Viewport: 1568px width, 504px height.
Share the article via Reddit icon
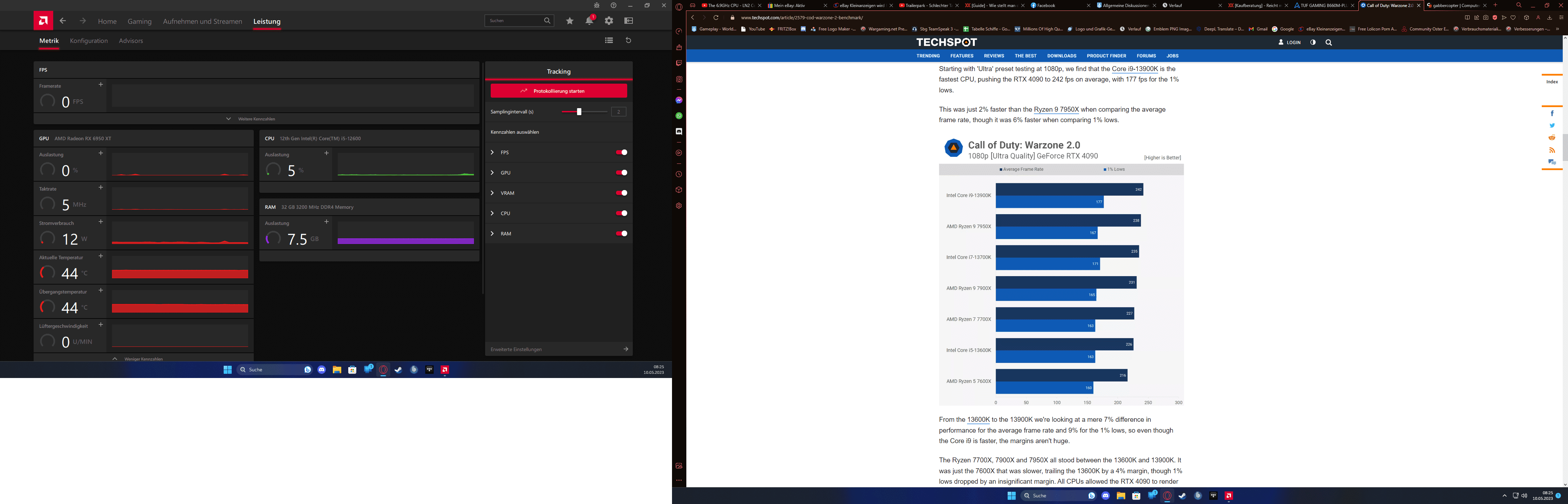[x=1552, y=138]
